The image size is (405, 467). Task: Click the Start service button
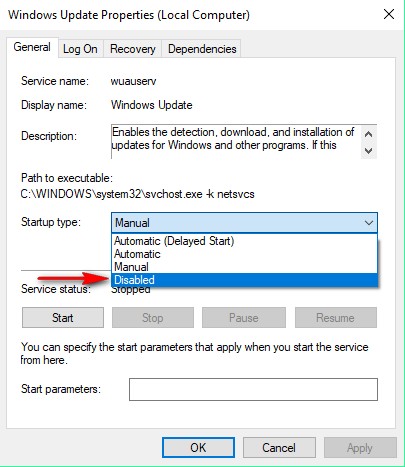[63, 318]
